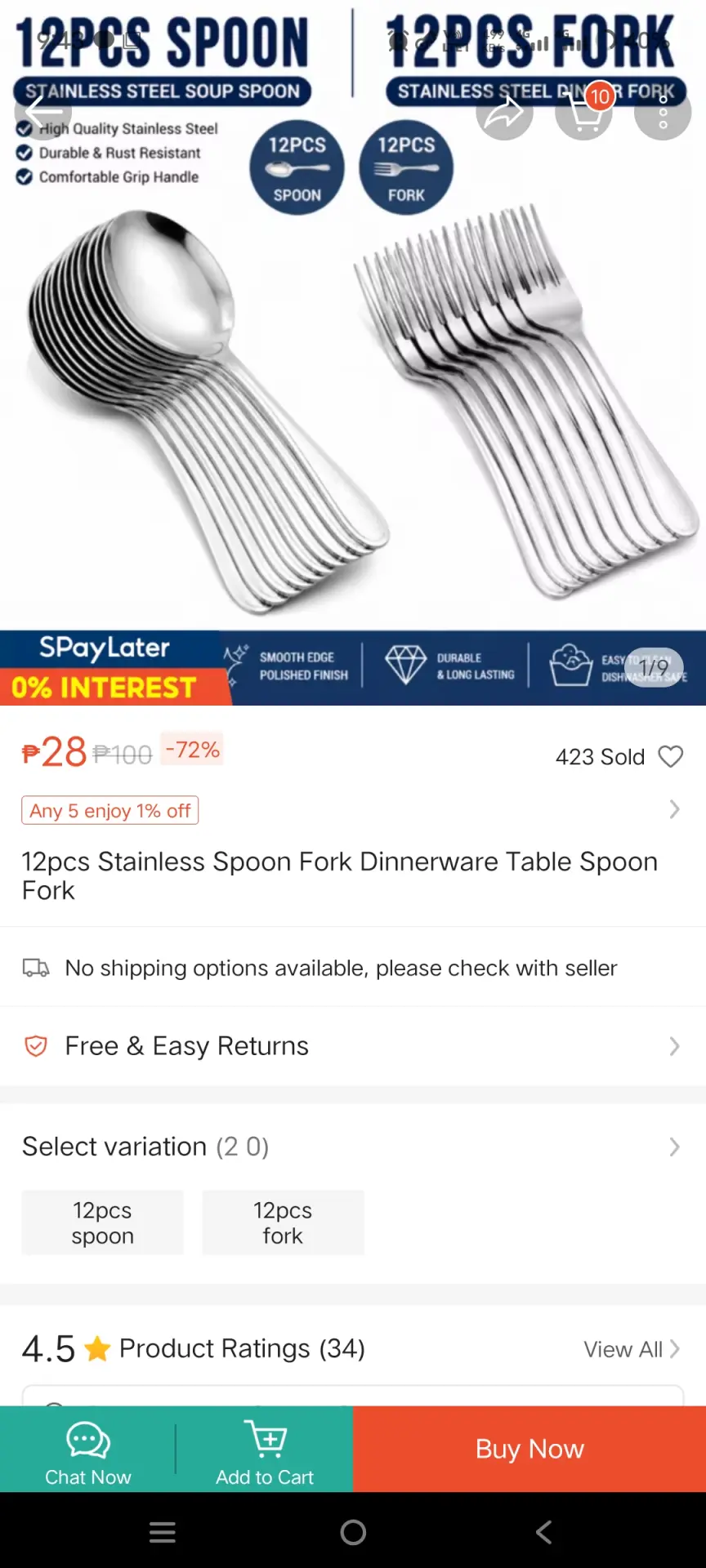This screenshot has height=1568, width=706.
Task: Open the share arrow icon
Action: (x=504, y=113)
